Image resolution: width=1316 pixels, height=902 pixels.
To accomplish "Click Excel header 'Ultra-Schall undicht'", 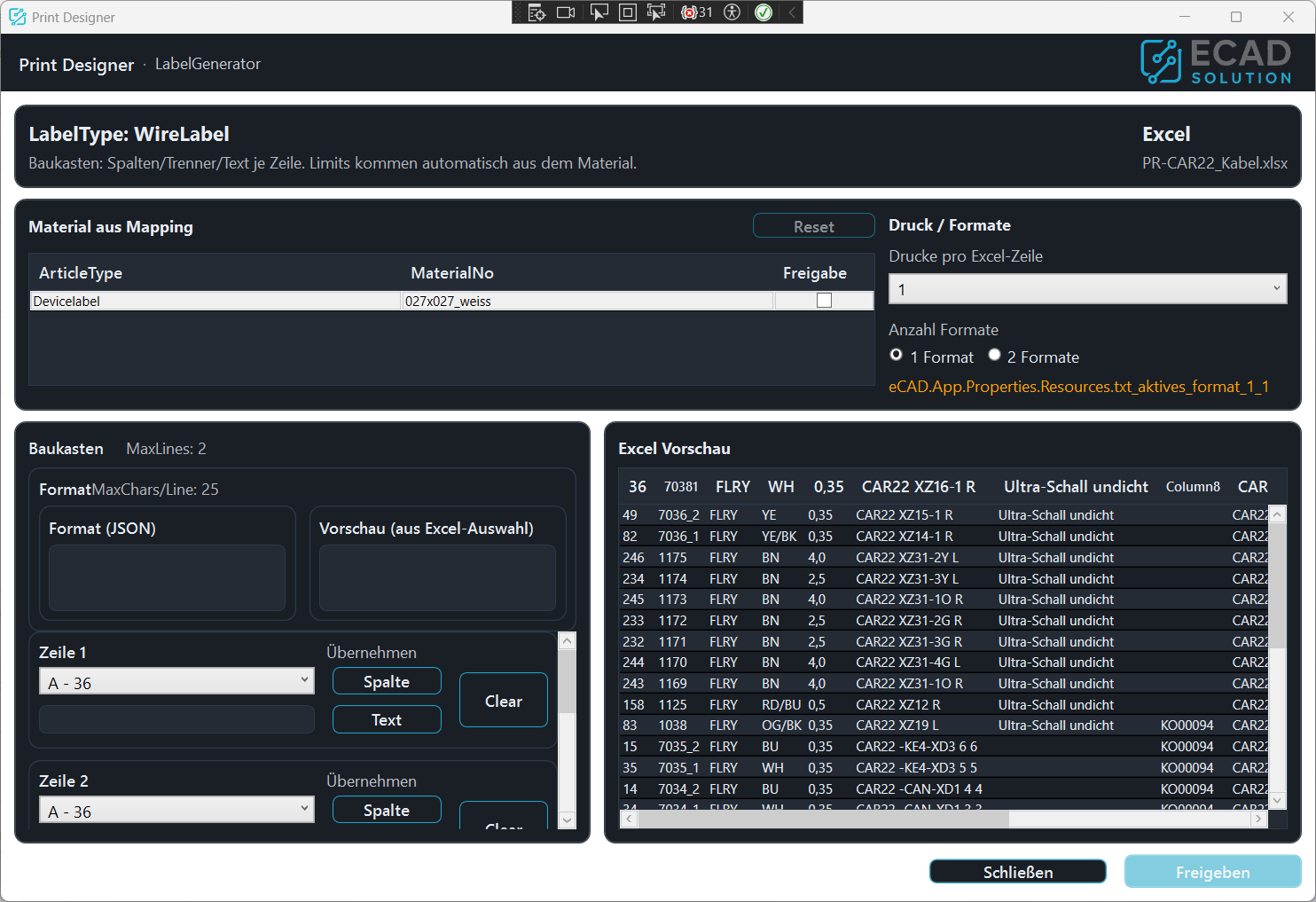I will pyautogui.click(x=1076, y=486).
